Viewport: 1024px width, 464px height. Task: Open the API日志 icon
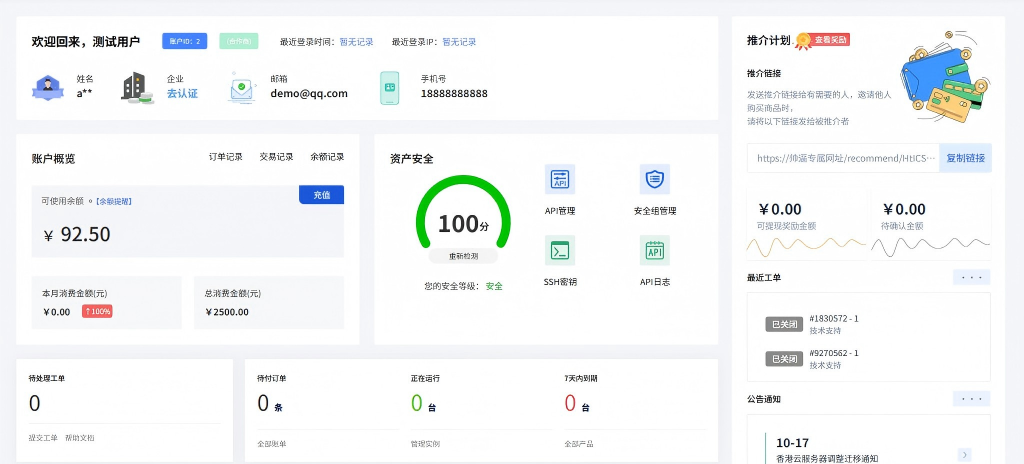coord(655,250)
